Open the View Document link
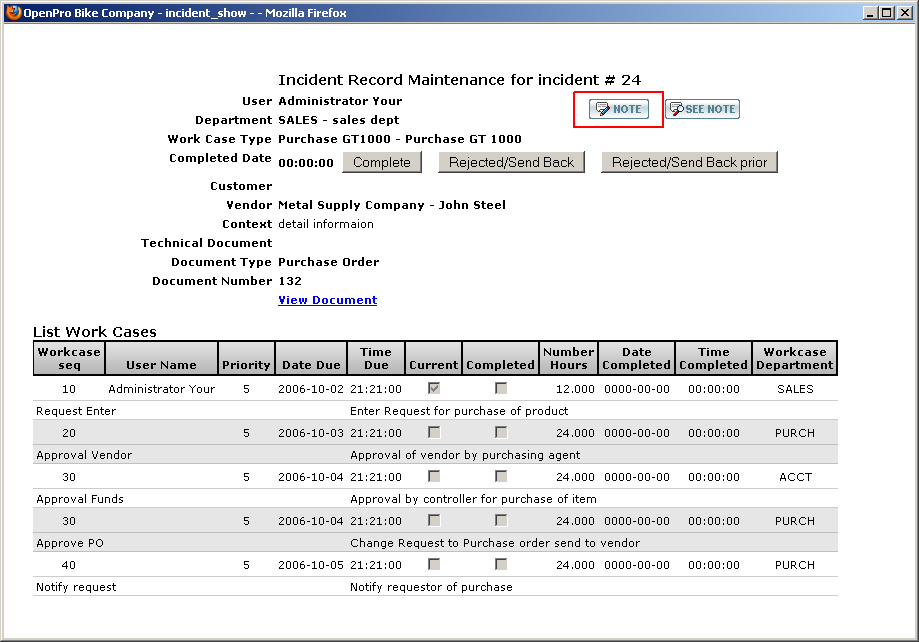Image resolution: width=919 pixels, height=642 pixels. click(327, 300)
